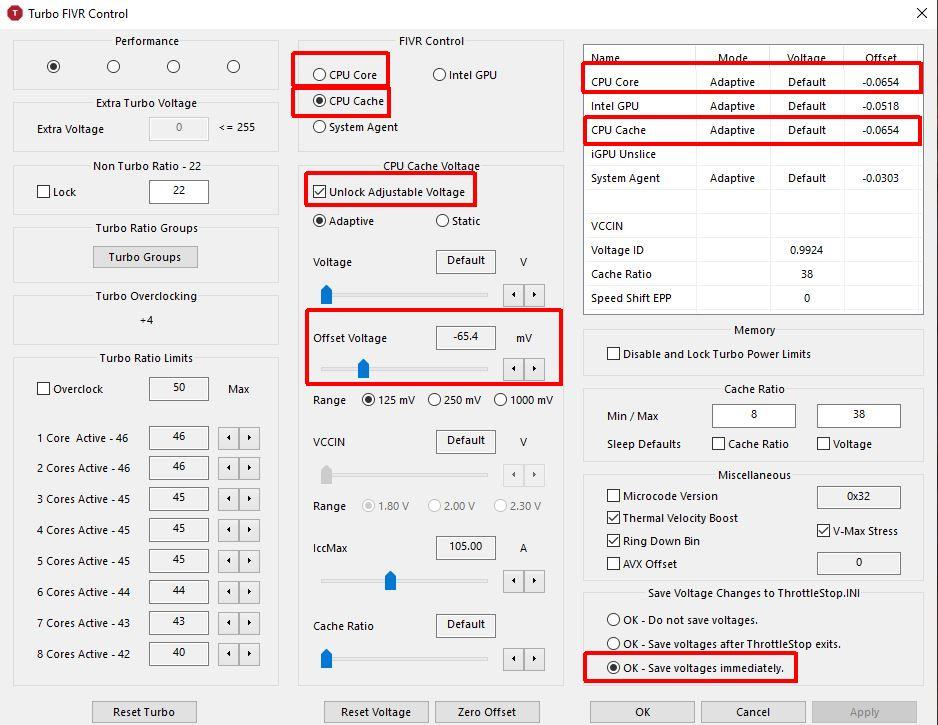Click Cache Ratio Min field showing 8

click(754, 415)
